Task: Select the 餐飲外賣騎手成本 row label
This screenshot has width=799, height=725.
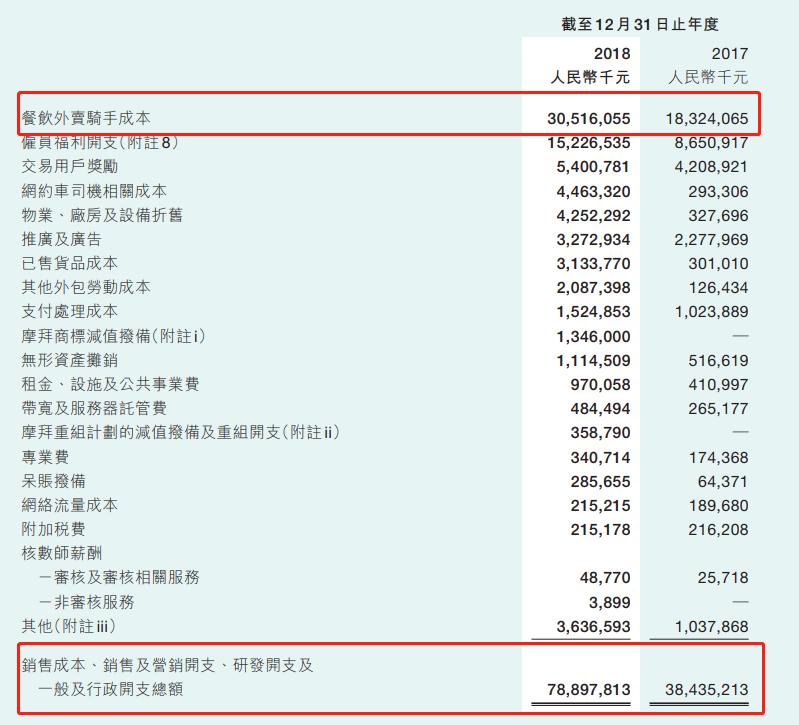Action: (86, 118)
